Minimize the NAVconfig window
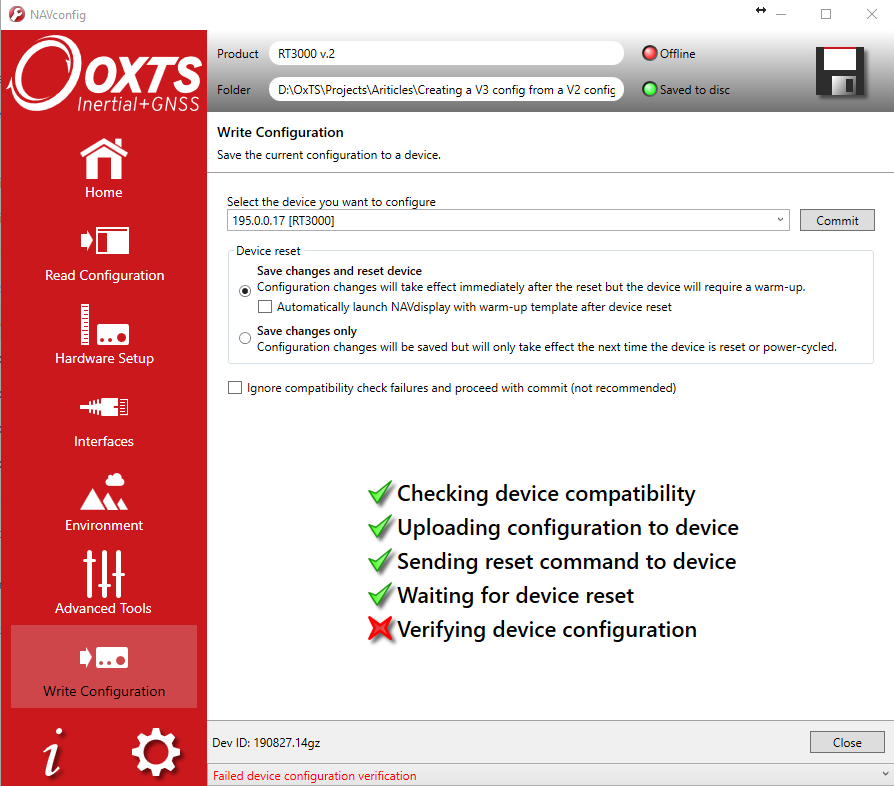894x786 pixels. point(781,14)
